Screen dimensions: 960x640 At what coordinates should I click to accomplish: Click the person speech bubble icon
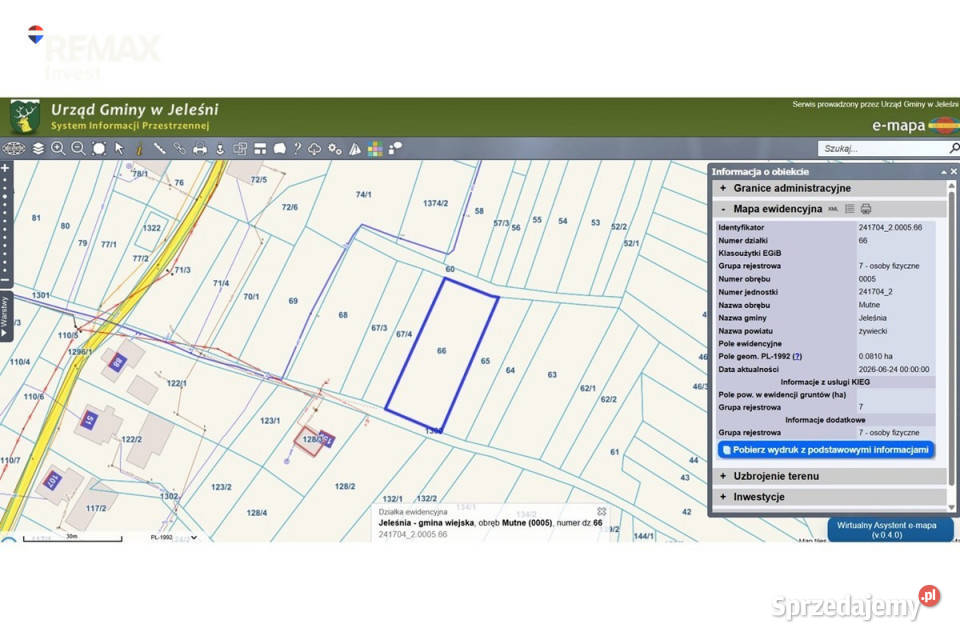tap(396, 148)
